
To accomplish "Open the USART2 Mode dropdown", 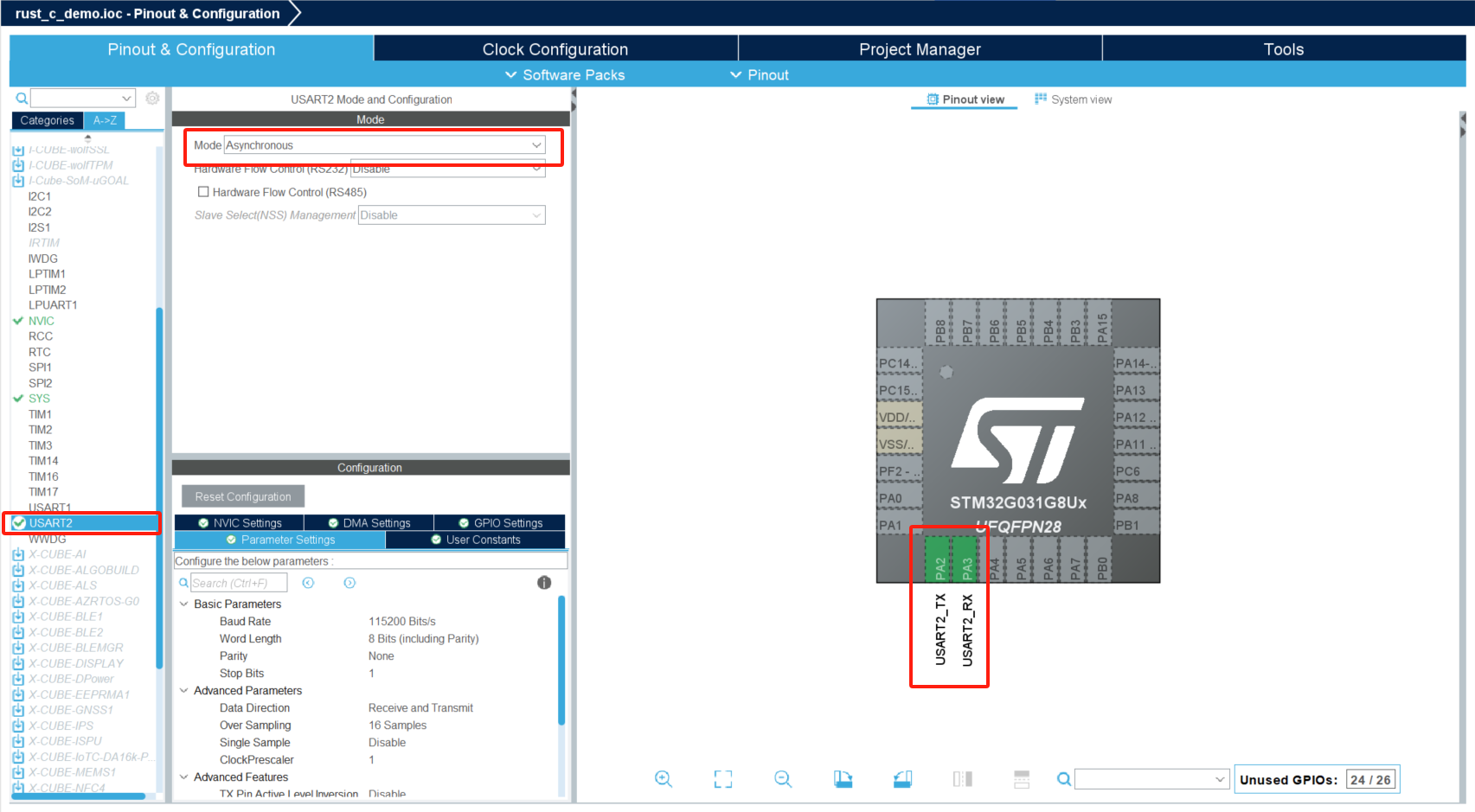I will tap(385, 145).
